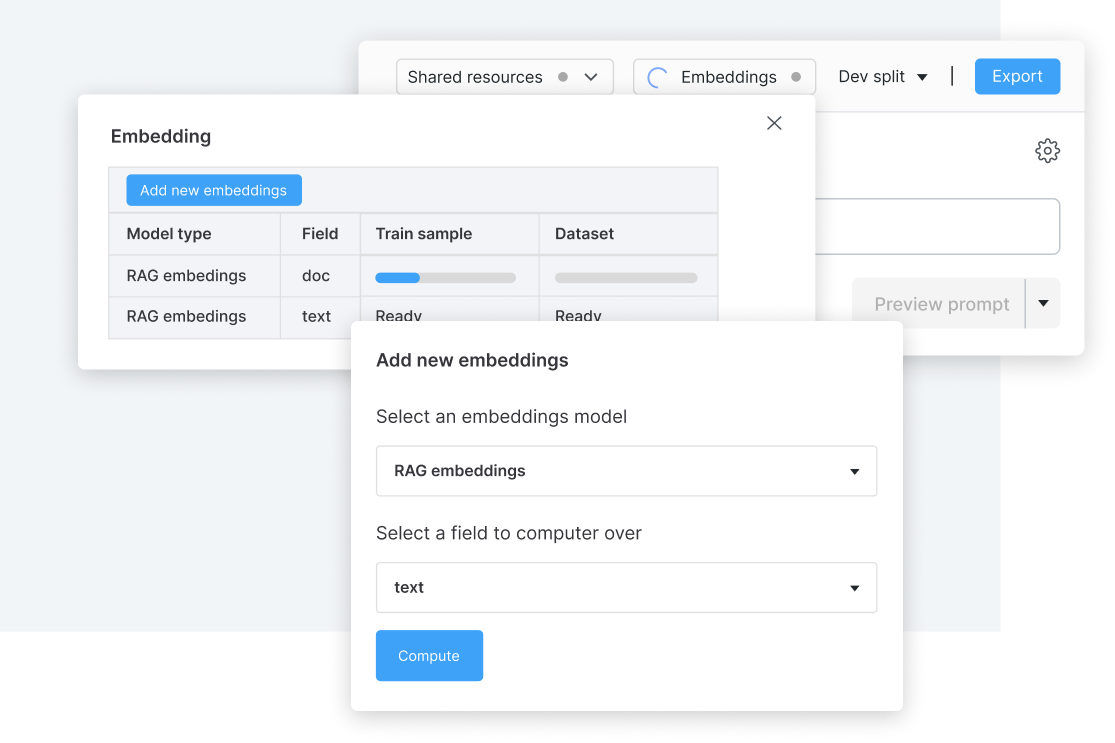Click the Shared resources status dot

click(x=563, y=77)
